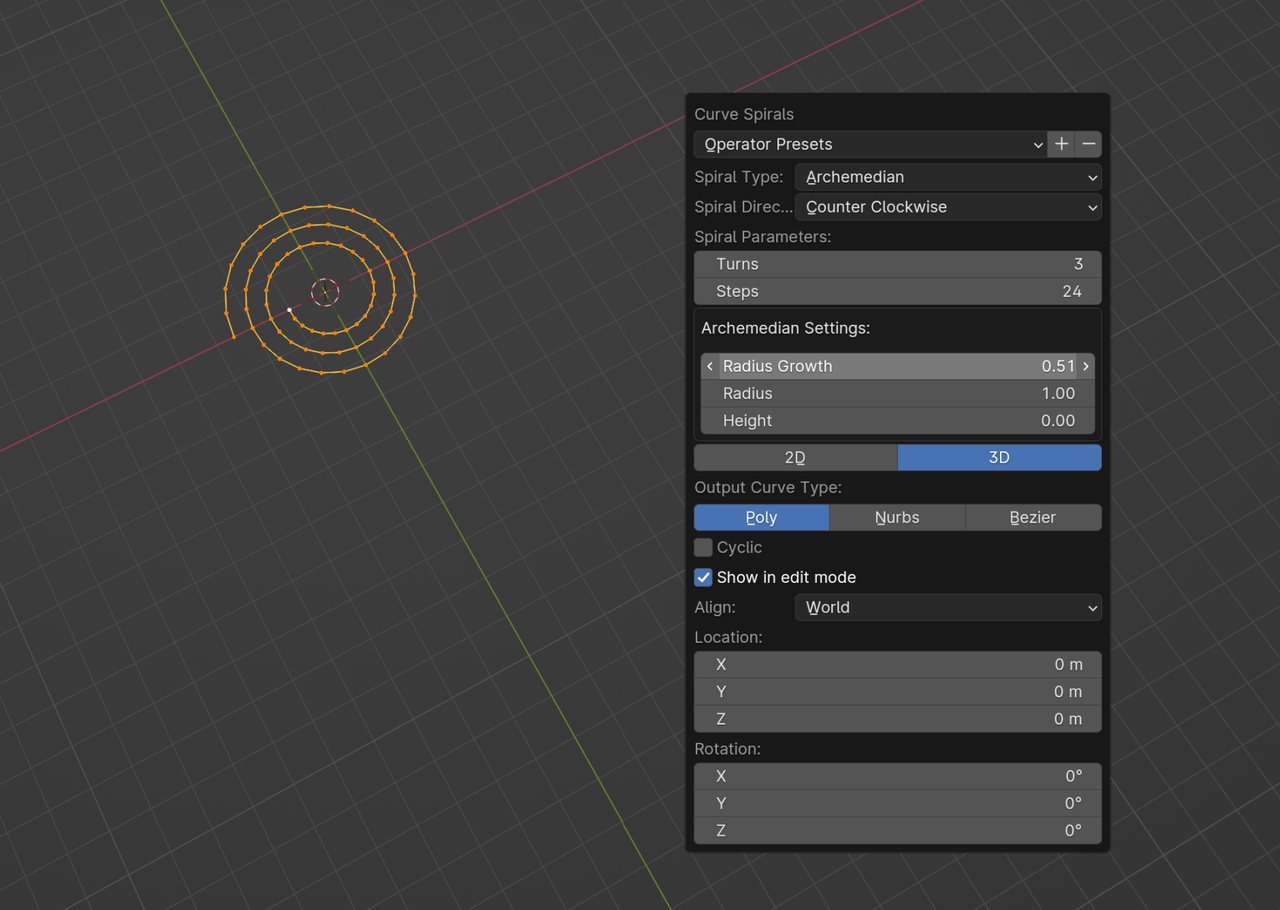The width and height of the screenshot is (1280, 910).
Task: Click the Turns value field
Action: 898,264
